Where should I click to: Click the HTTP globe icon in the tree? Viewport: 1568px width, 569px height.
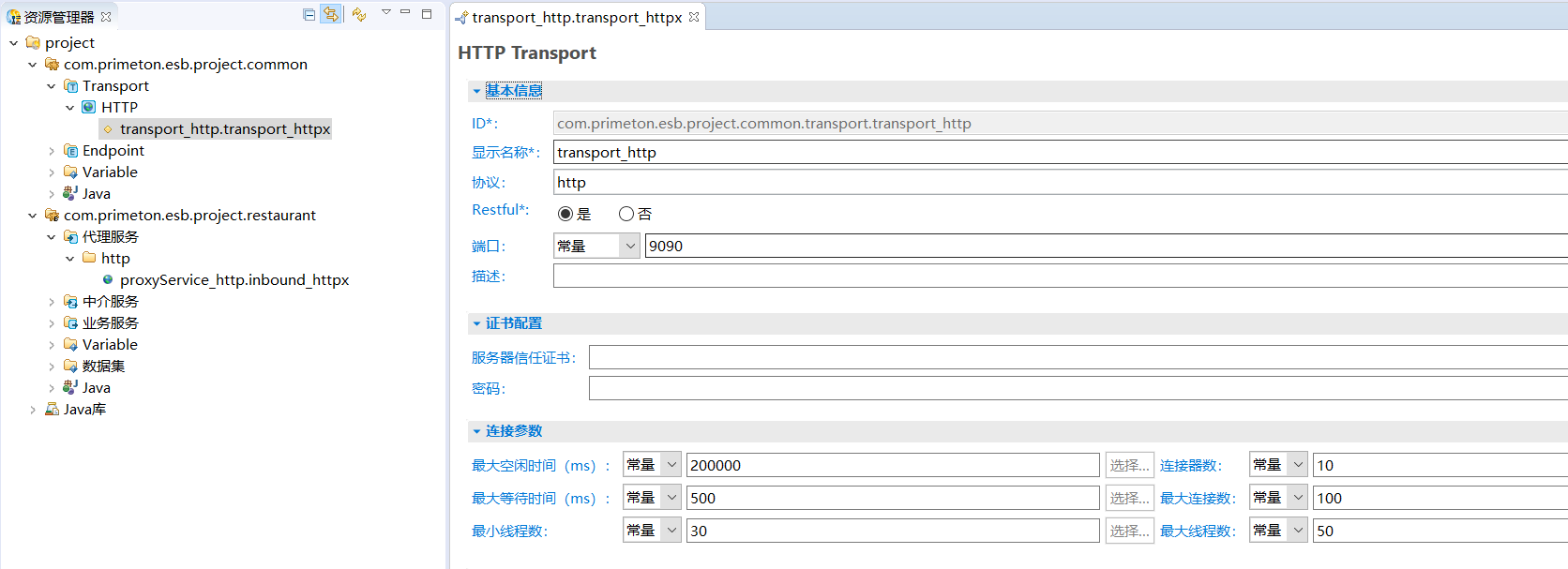coord(89,108)
